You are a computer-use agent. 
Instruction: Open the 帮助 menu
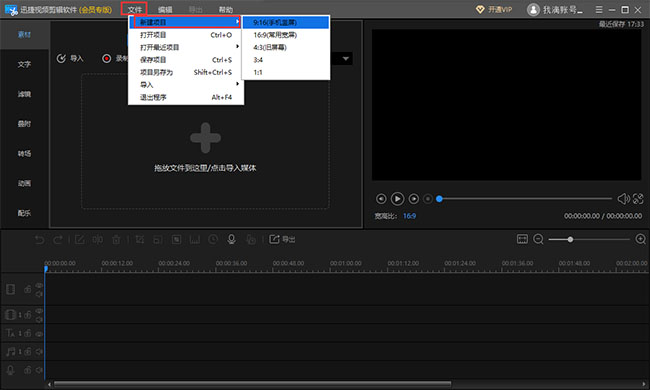(x=226, y=10)
